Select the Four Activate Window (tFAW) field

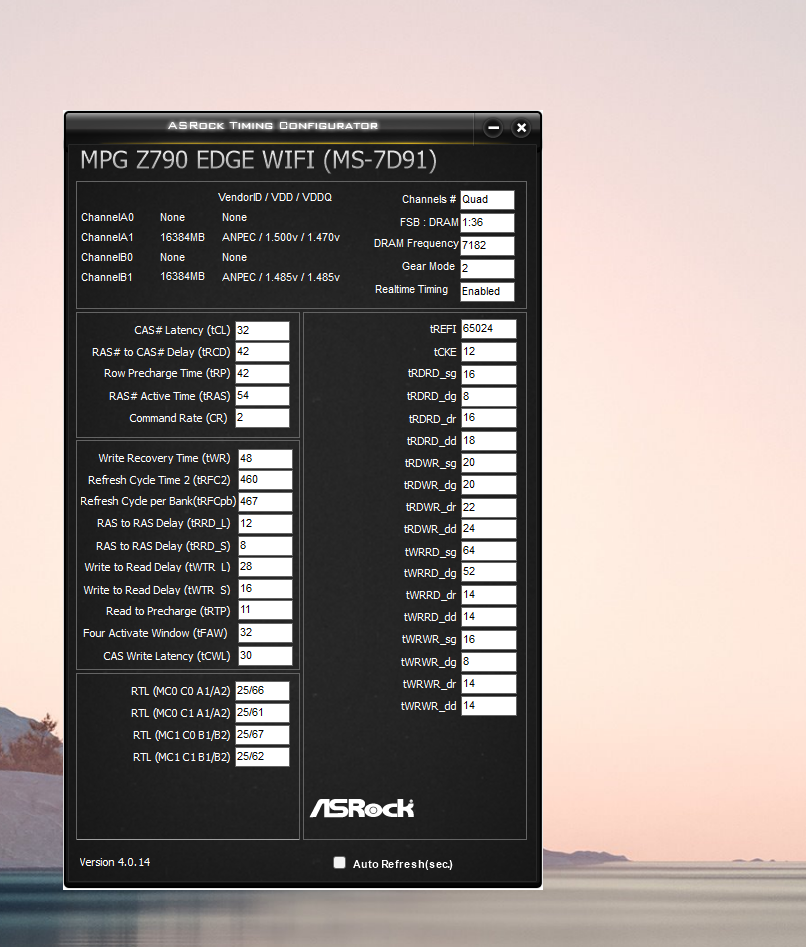265,633
